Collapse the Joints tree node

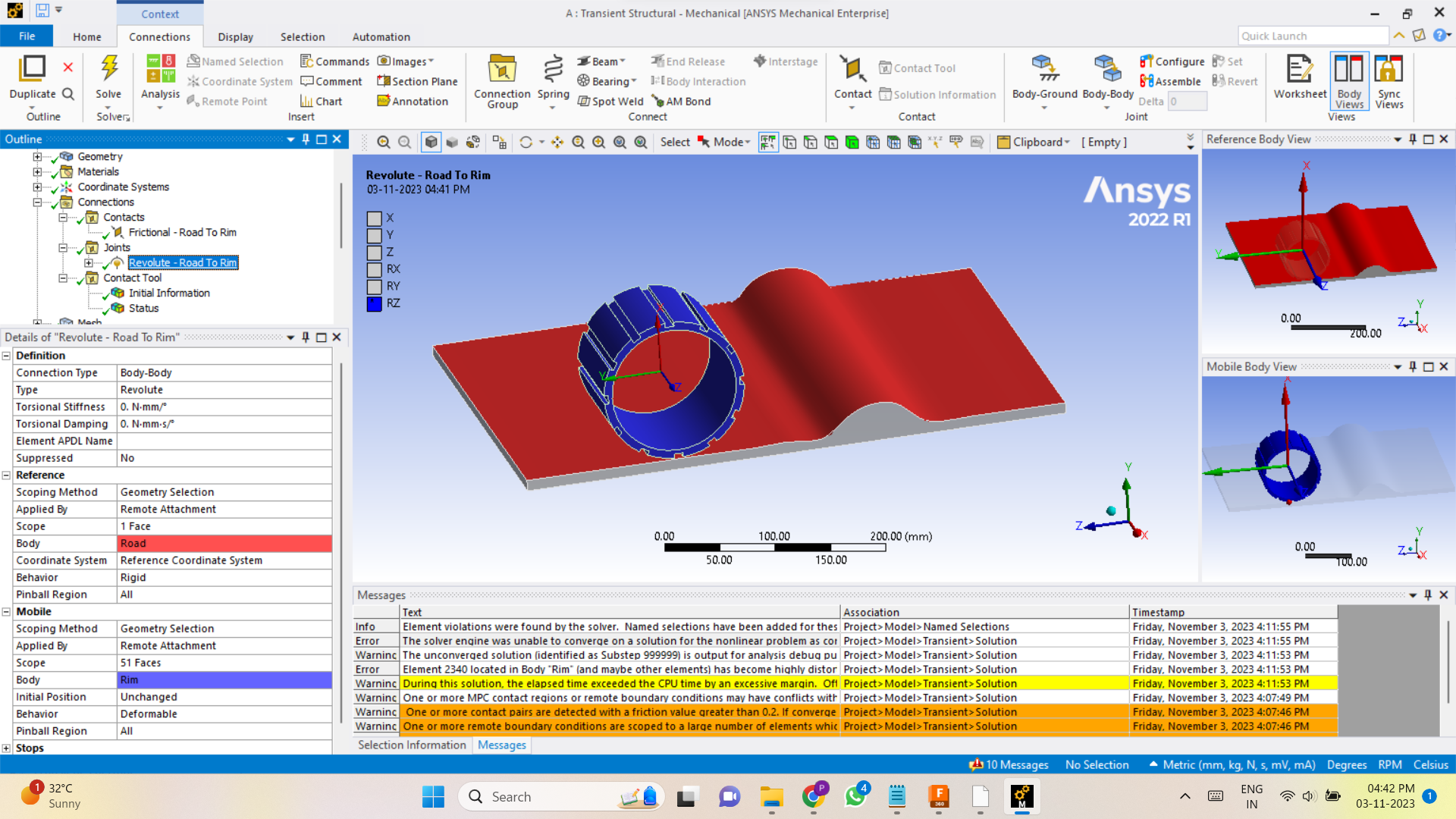coord(63,248)
